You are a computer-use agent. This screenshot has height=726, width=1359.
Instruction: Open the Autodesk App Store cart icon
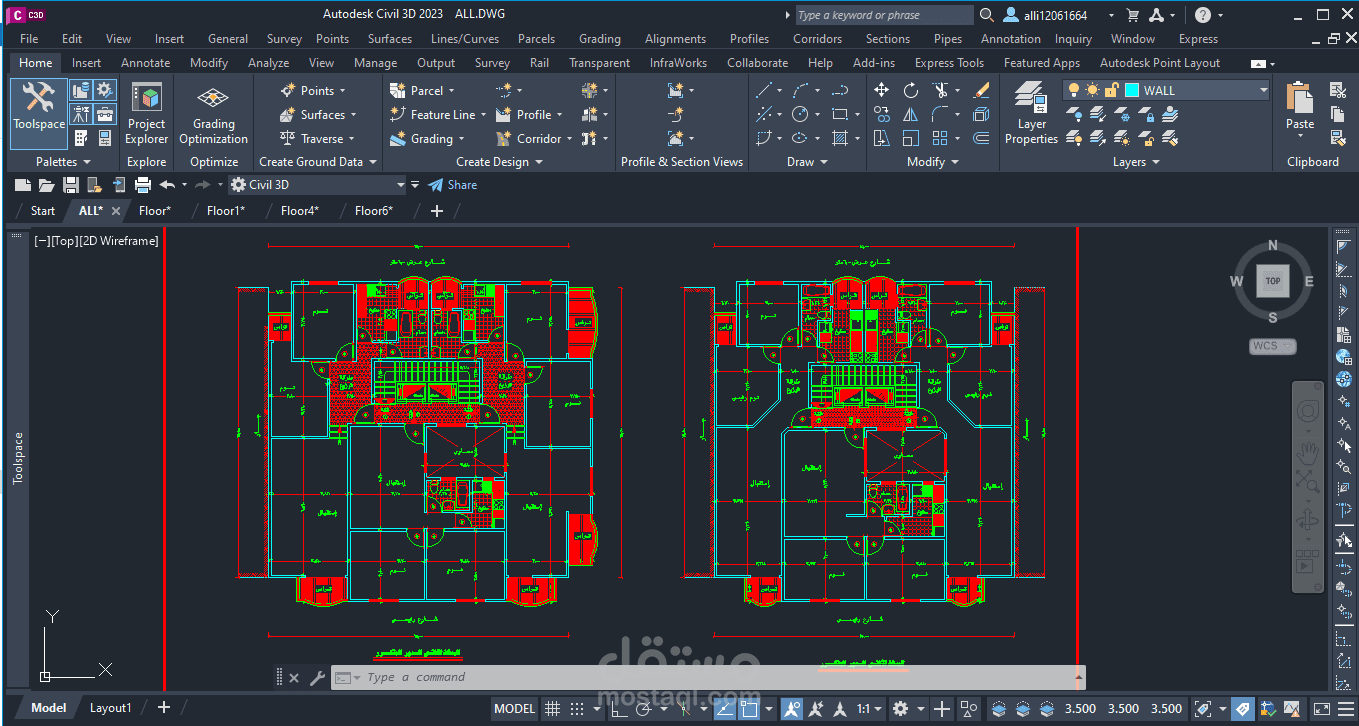1133,15
